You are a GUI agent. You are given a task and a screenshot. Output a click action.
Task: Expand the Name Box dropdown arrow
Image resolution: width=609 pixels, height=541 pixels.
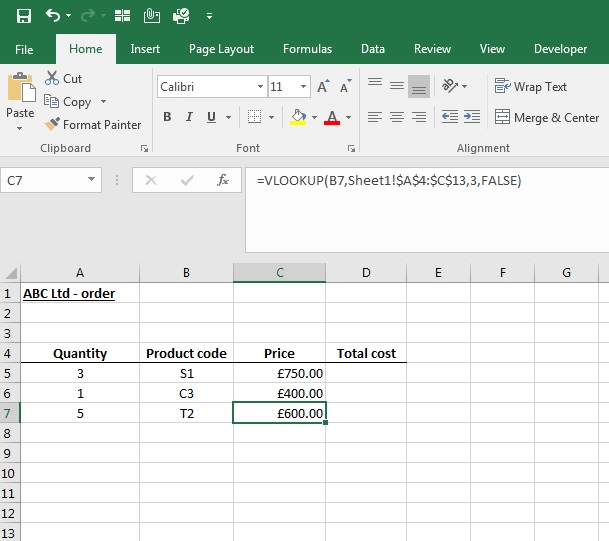(x=91, y=179)
